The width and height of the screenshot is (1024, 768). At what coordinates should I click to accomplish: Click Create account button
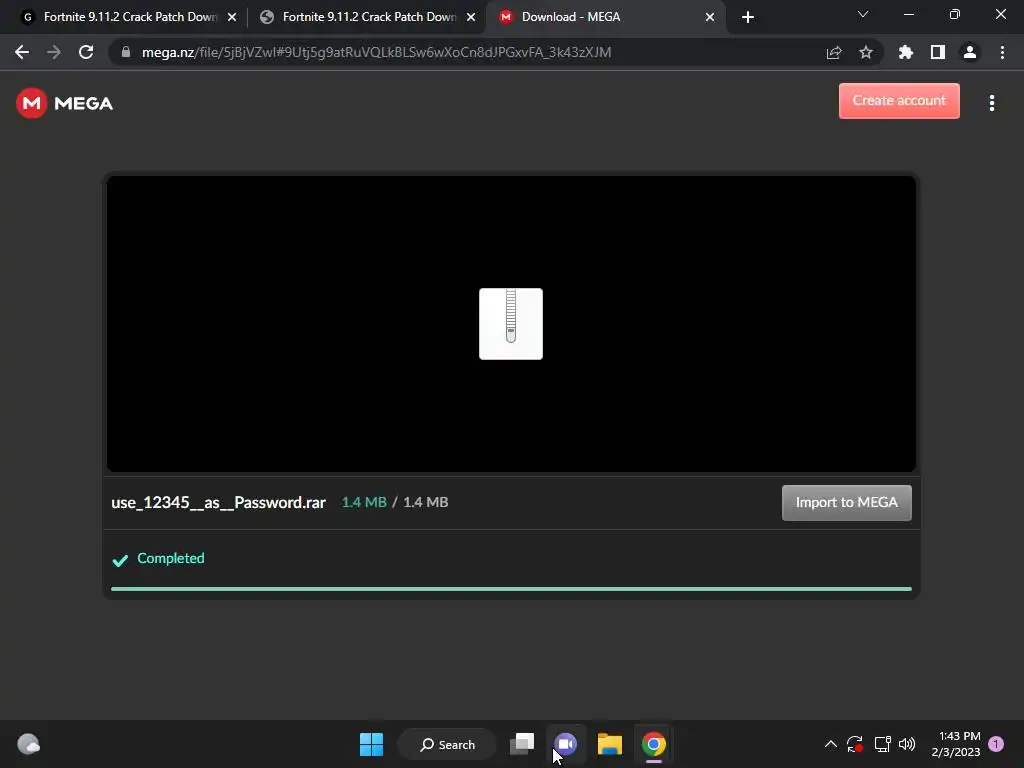(899, 101)
